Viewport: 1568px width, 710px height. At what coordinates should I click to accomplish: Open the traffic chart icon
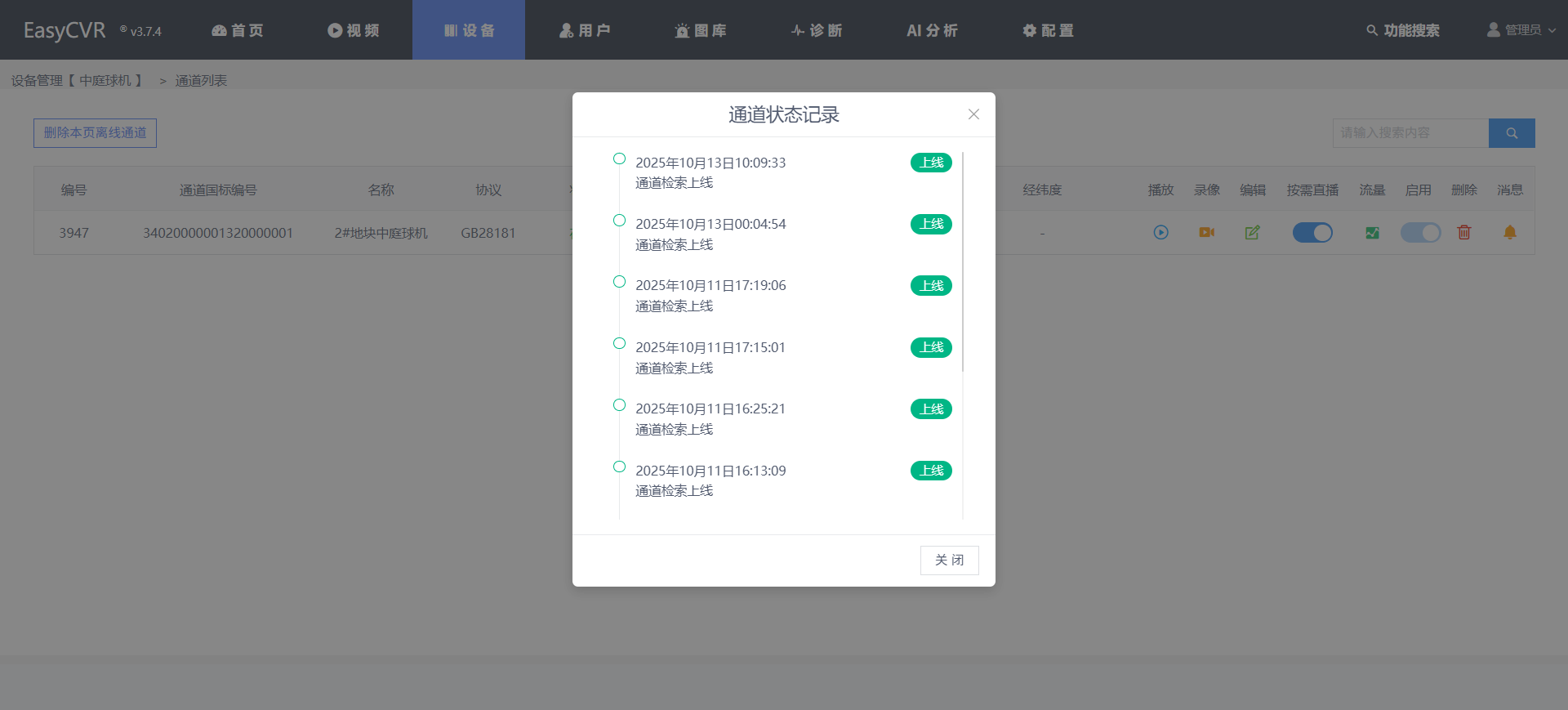click(1372, 233)
